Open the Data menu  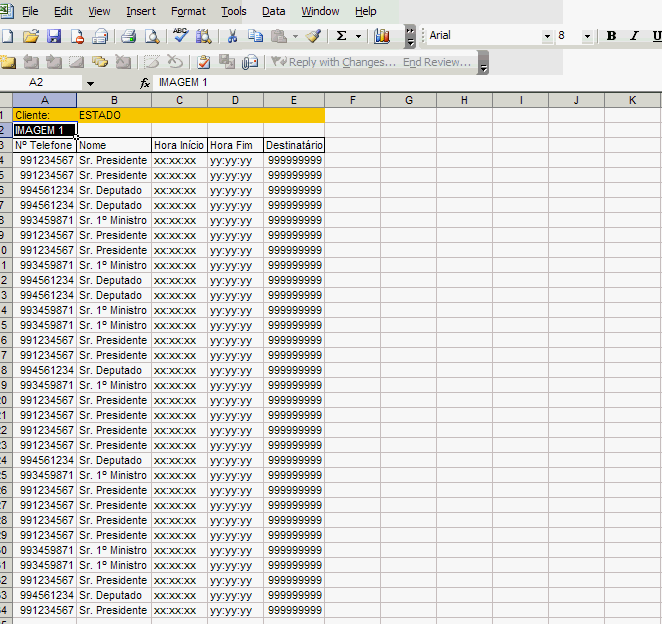(273, 11)
